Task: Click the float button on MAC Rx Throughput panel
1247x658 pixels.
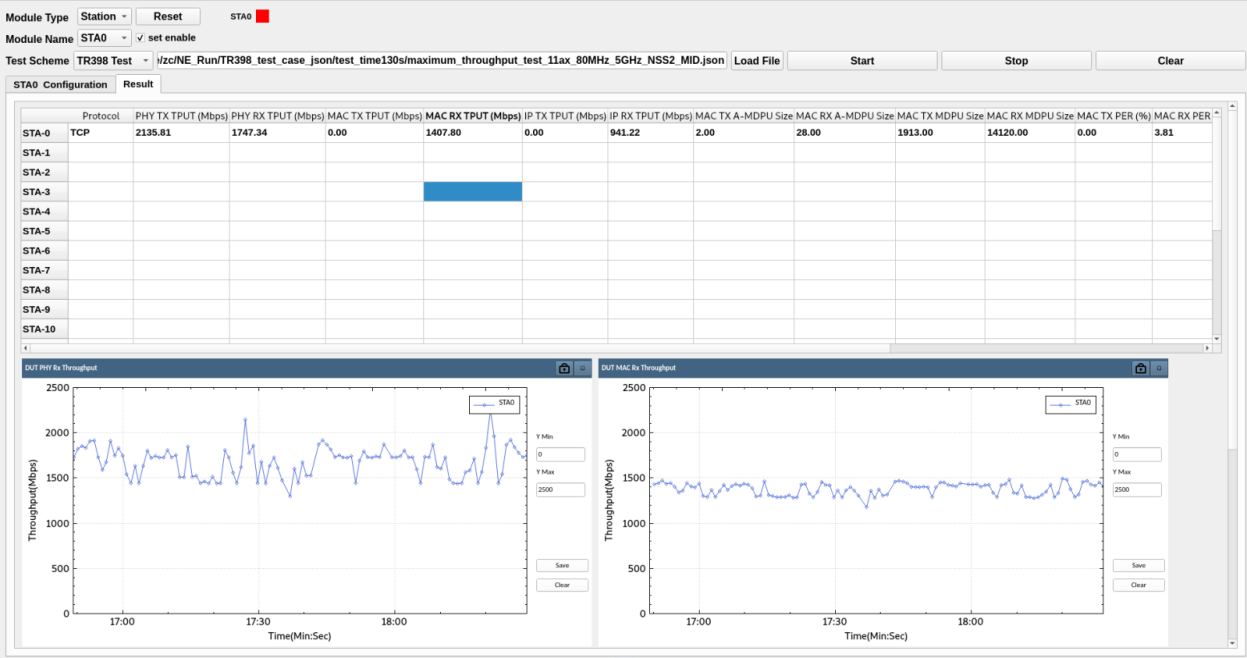Action: pos(1159,368)
